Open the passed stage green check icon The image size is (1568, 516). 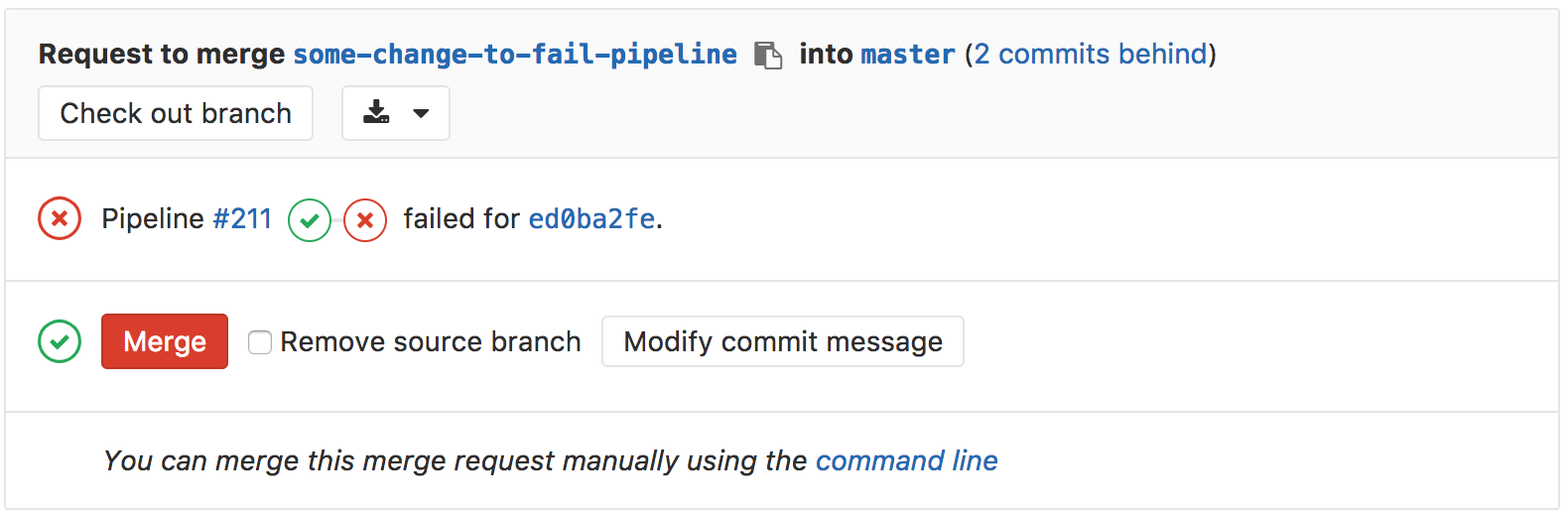tap(310, 220)
